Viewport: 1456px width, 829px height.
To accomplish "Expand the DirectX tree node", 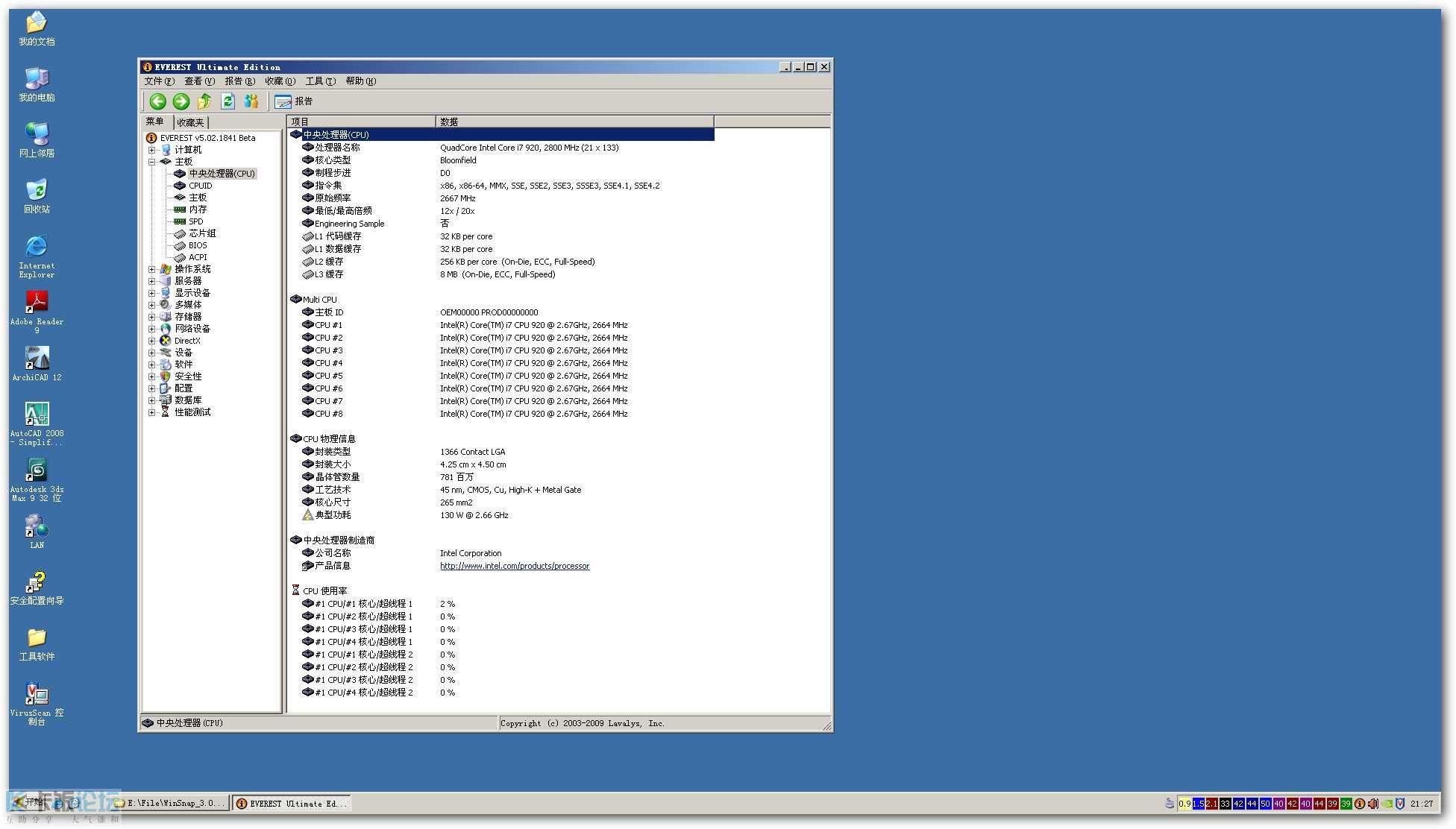I will click(152, 341).
